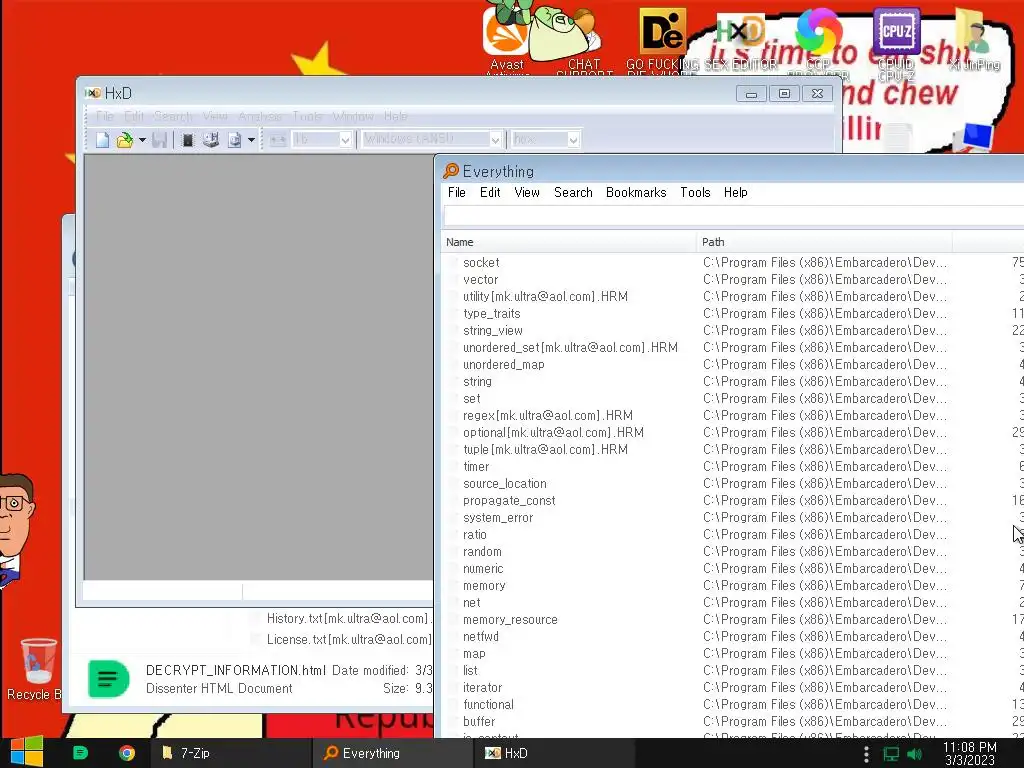The width and height of the screenshot is (1024, 768).
Task: Open the taskbar clock showing 11:08 PM
Action: pyautogui.click(x=970, y=754)
